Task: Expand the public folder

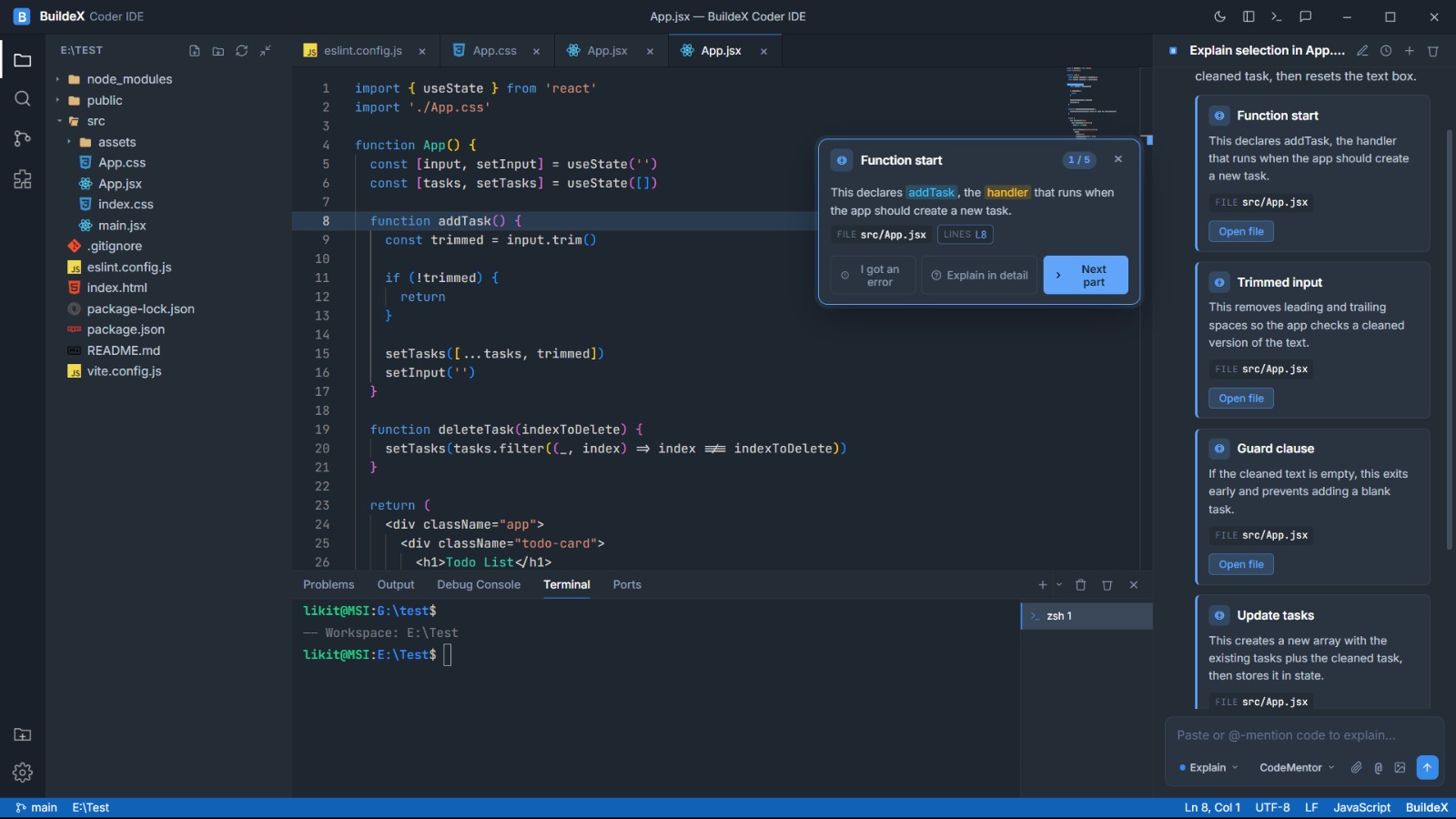Action: click(95, 100)
